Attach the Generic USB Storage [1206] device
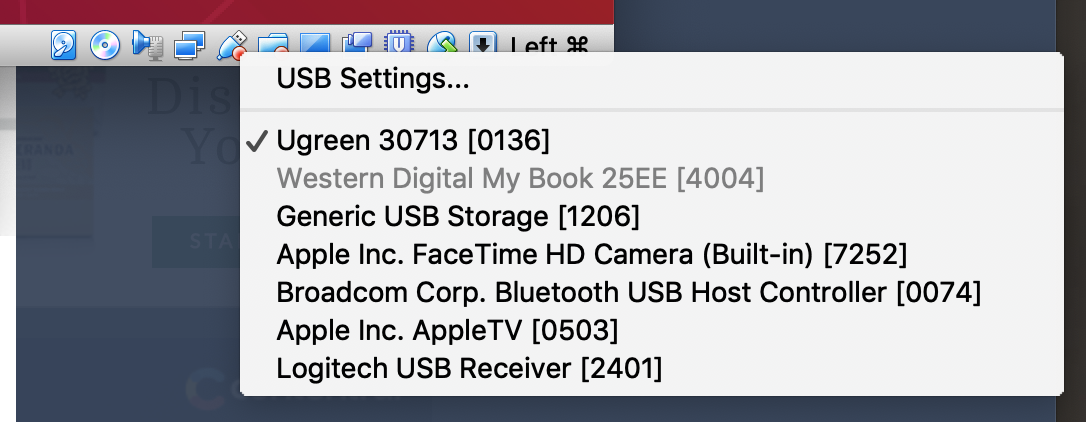This screenshot has height=422, width=1086. click(652, 217)
